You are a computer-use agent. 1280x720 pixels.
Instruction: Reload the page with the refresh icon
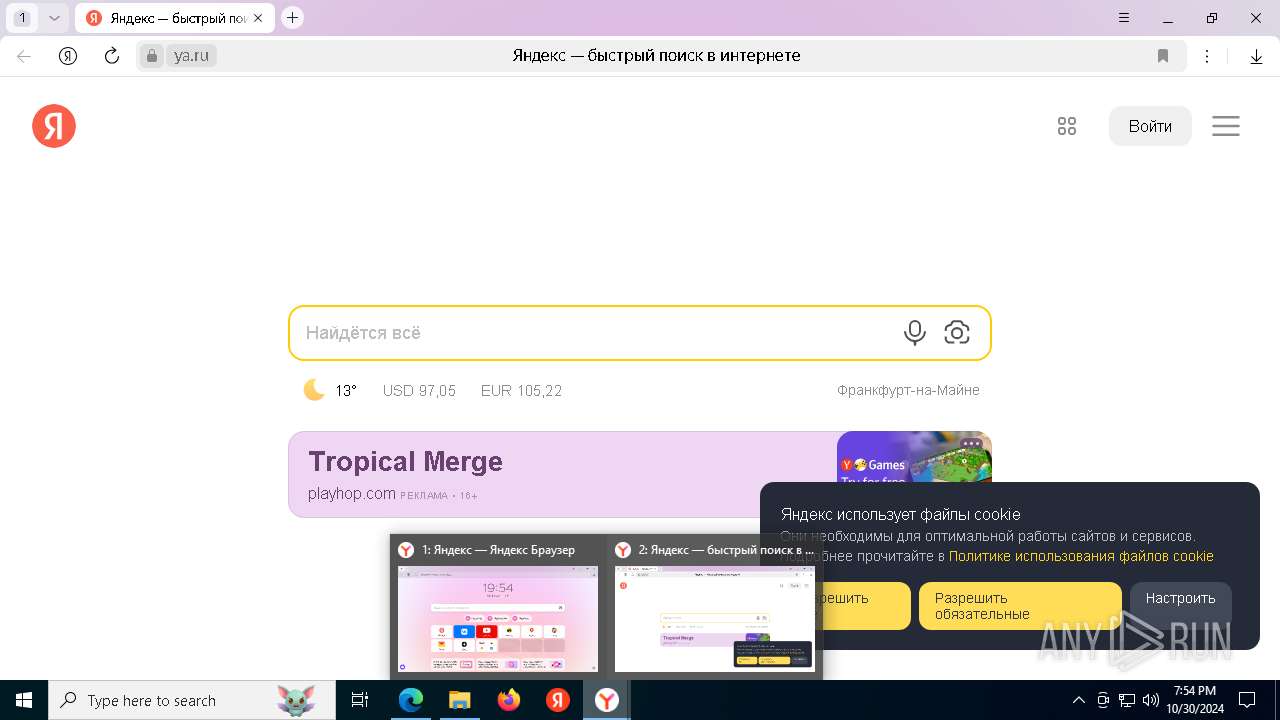point(112,56)
